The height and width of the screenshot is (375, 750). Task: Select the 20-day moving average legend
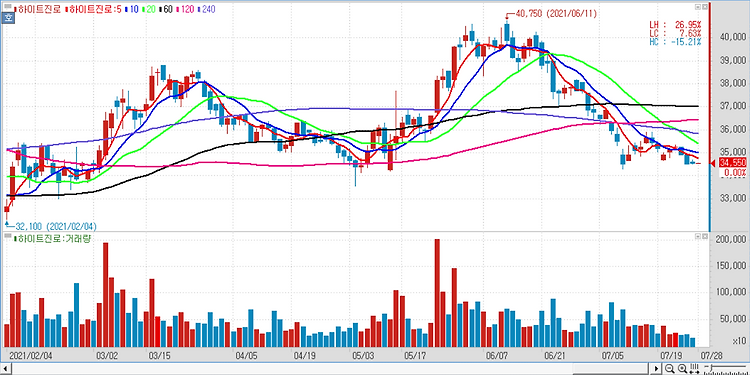click(149, 9)
